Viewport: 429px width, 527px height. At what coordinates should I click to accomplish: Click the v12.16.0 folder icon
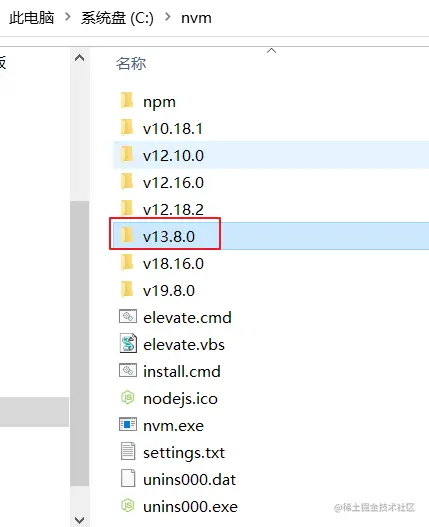coord(127,181)
